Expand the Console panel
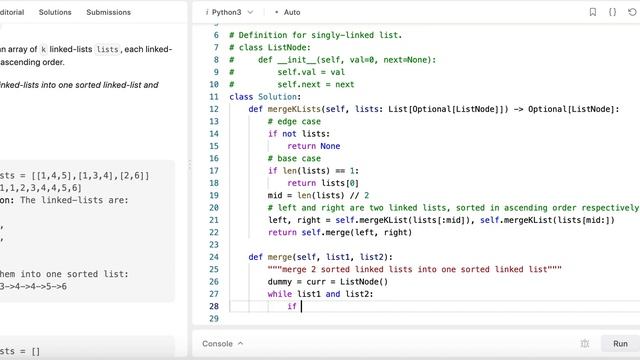Image resolution: width=640 pixels, height=360 pixels. 222,344
